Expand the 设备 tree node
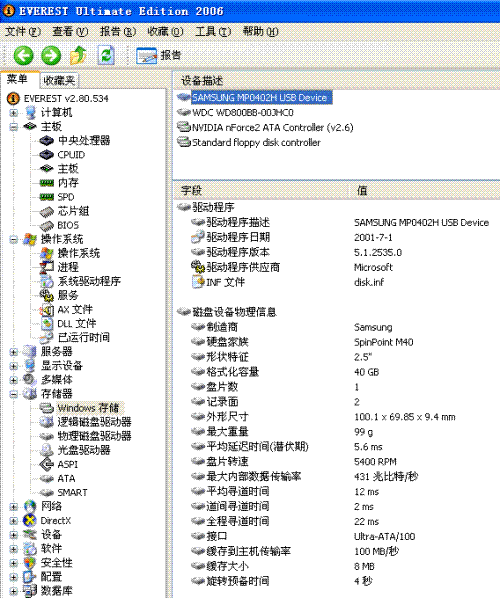Viewport: 500px width, 598px height. point(13,535)
